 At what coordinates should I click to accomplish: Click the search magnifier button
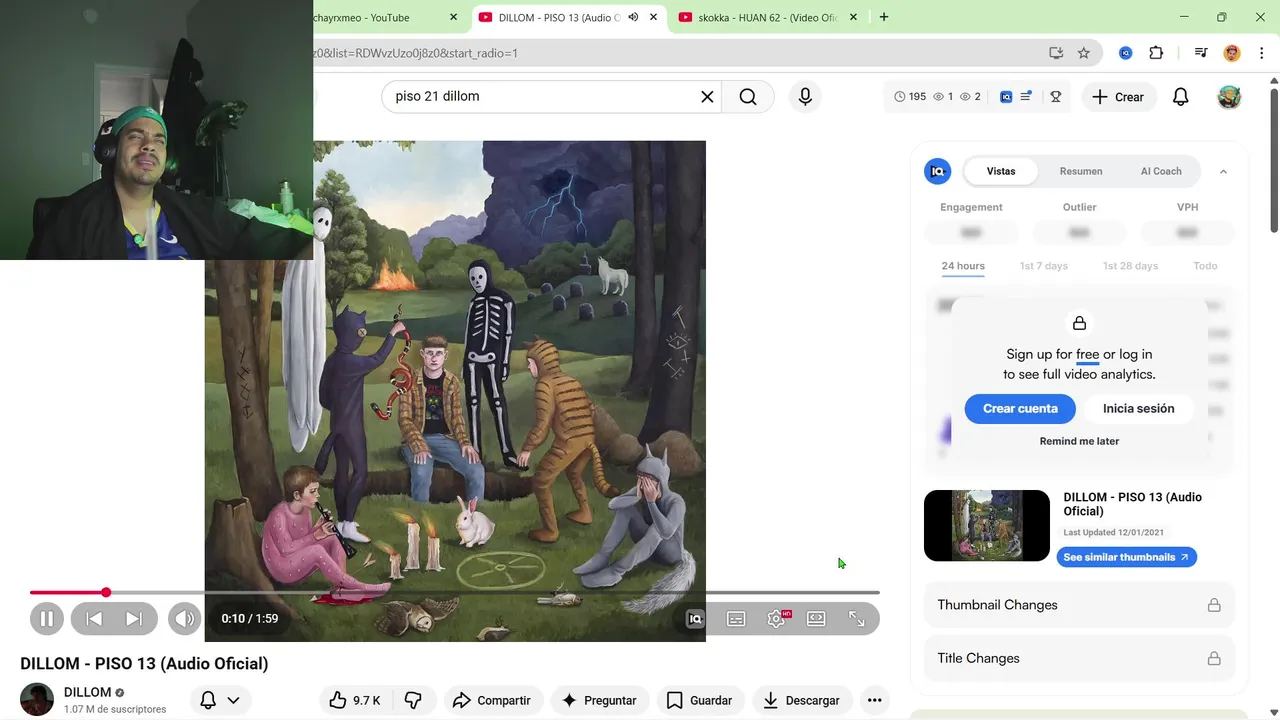748,97
